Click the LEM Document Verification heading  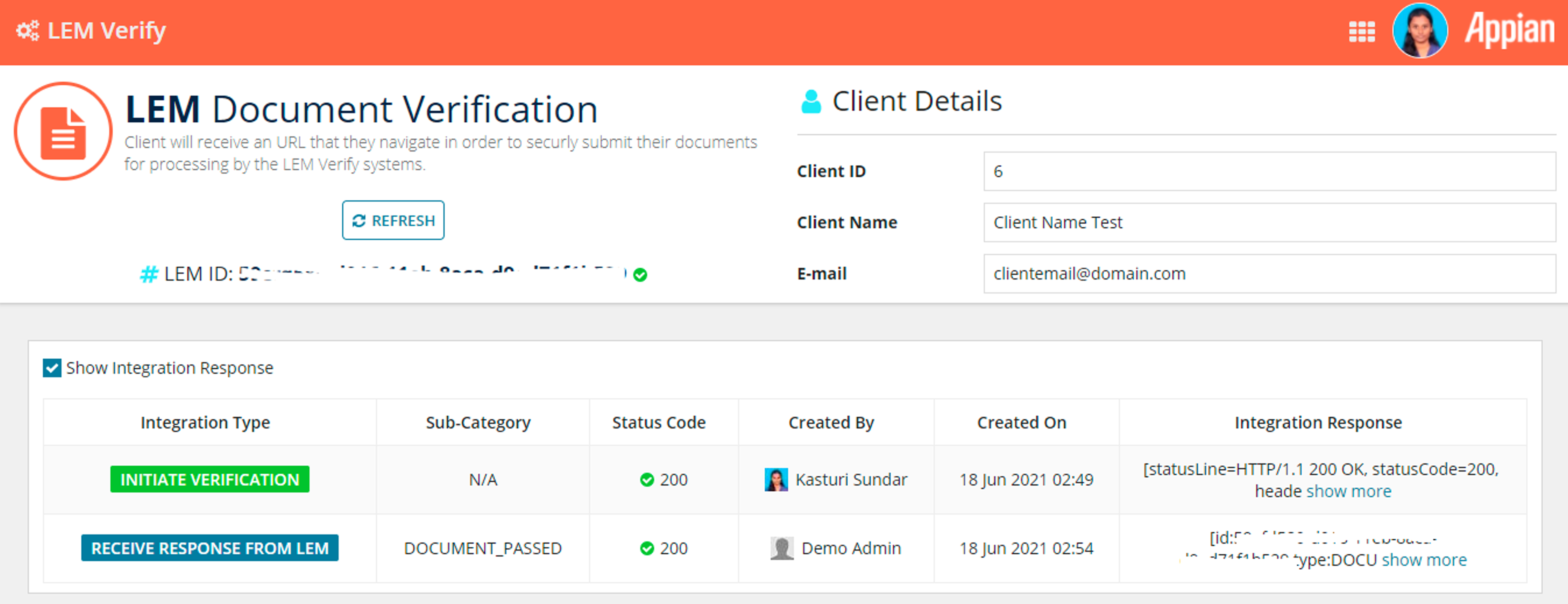coord(361,109)
